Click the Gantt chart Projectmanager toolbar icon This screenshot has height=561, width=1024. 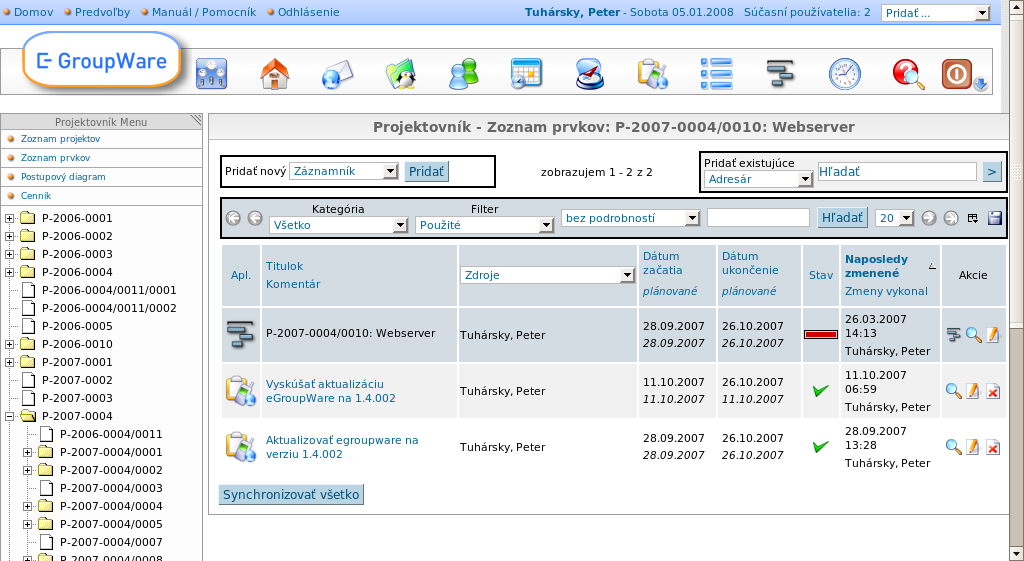point(780,74)
